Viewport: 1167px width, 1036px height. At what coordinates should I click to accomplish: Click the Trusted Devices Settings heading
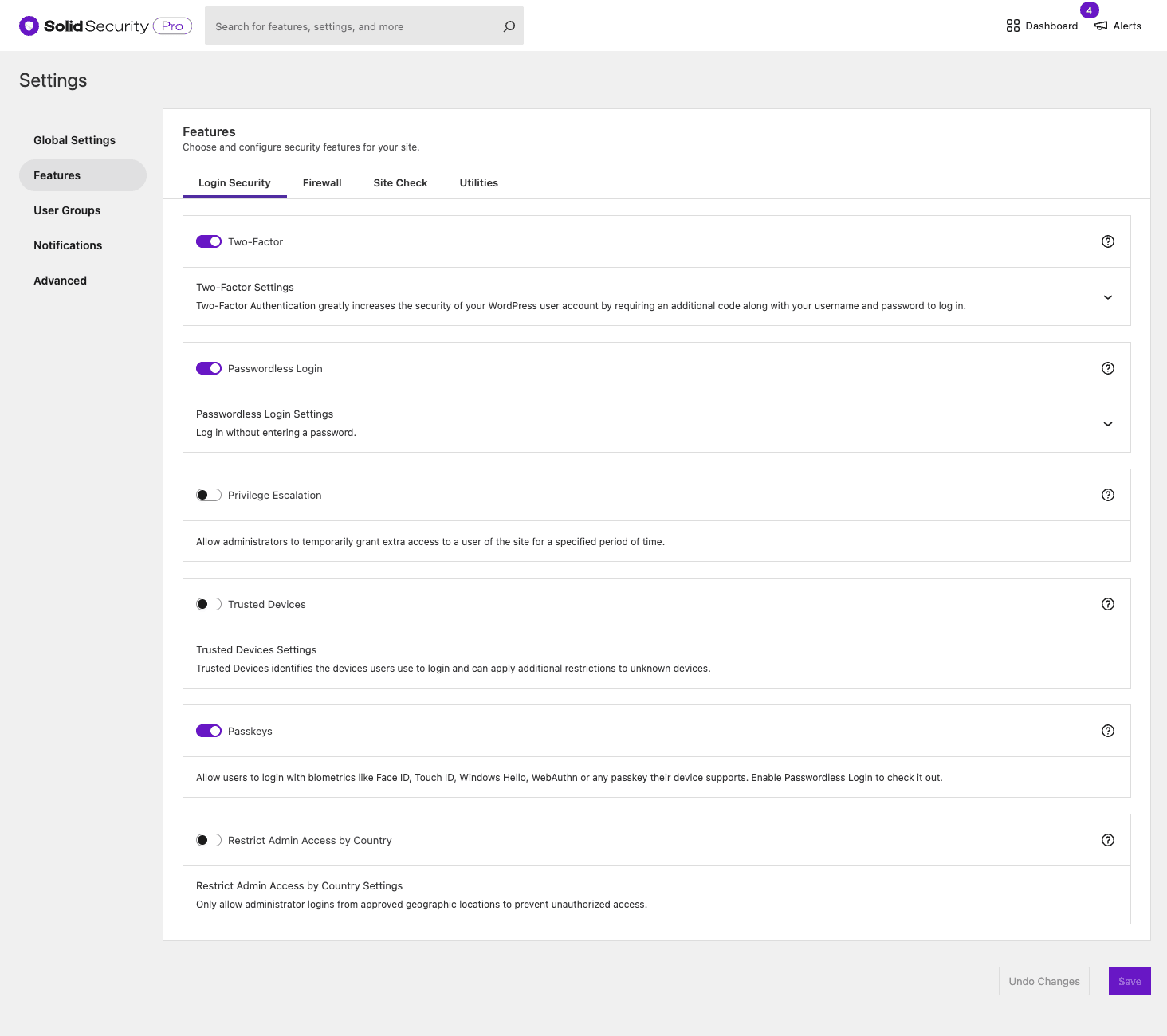[256, 649]
